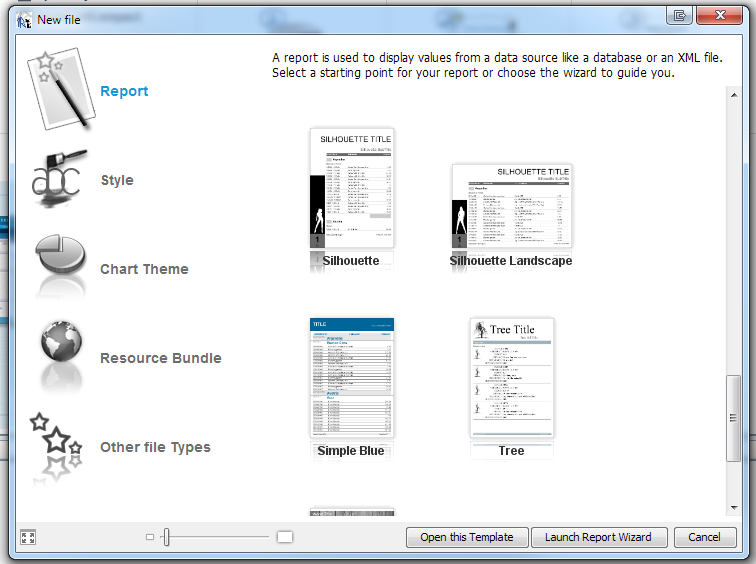Image resolution: width=756 pixels, height=564 pixels.
Task: Click the Cancel button
Action: (x=704, y=537)
